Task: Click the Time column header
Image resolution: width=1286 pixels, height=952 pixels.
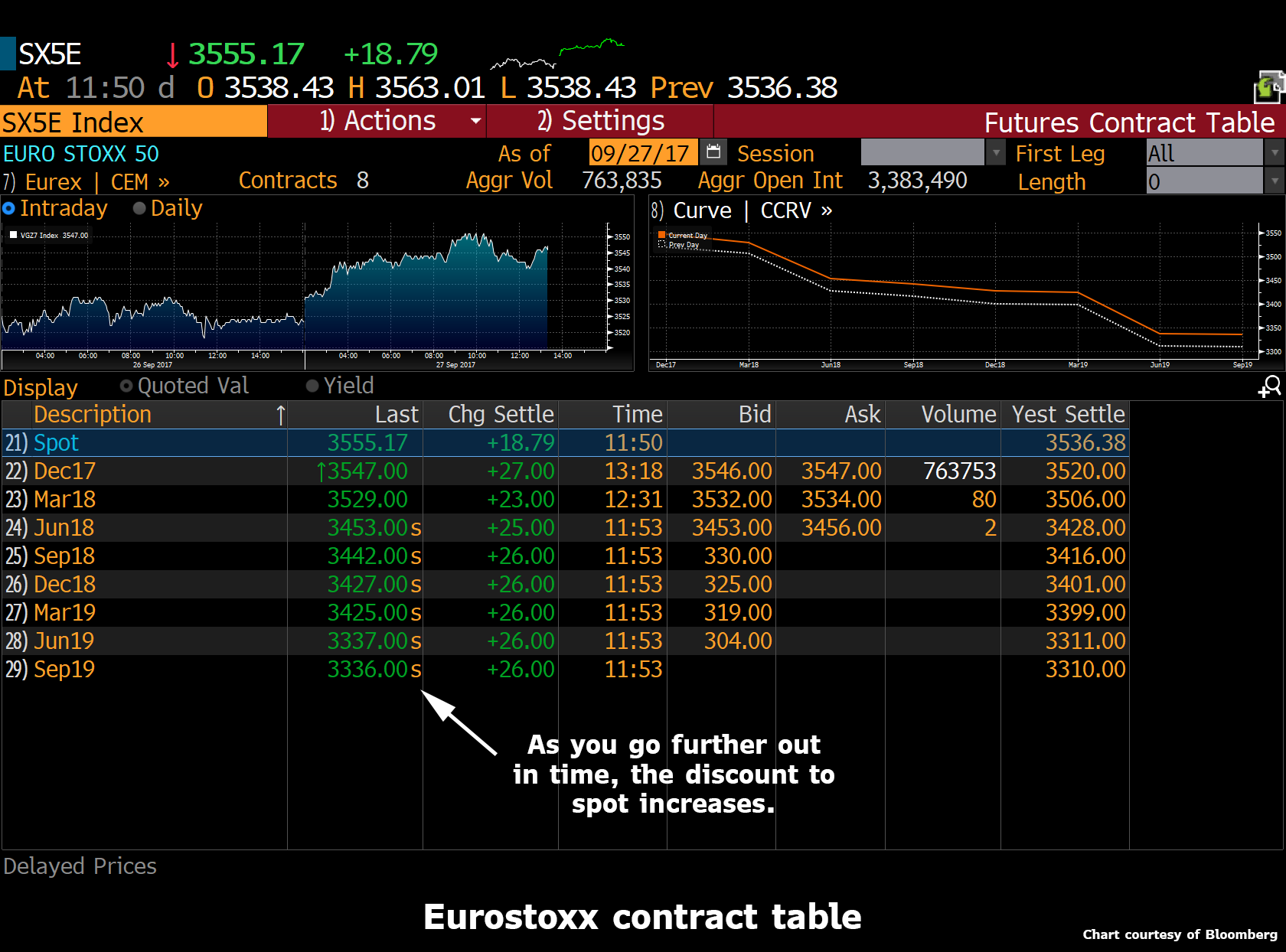Action: coord(612,415)
